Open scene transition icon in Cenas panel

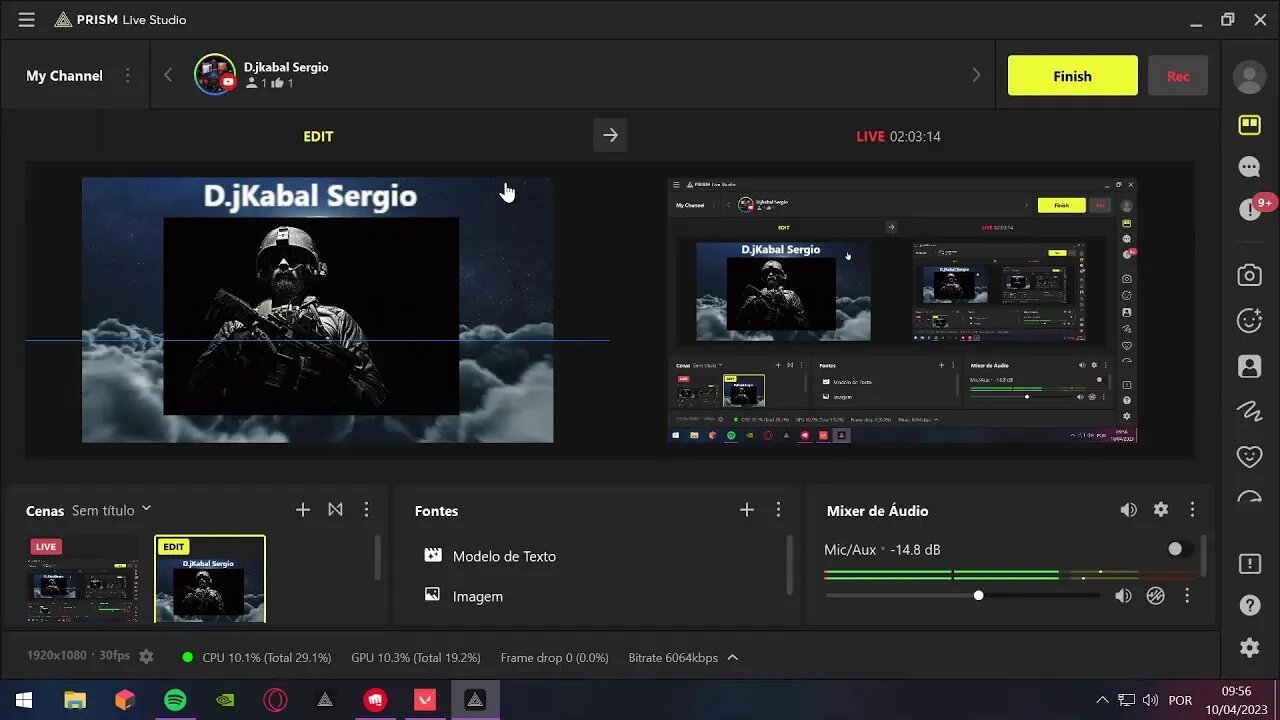click(335, 510)
